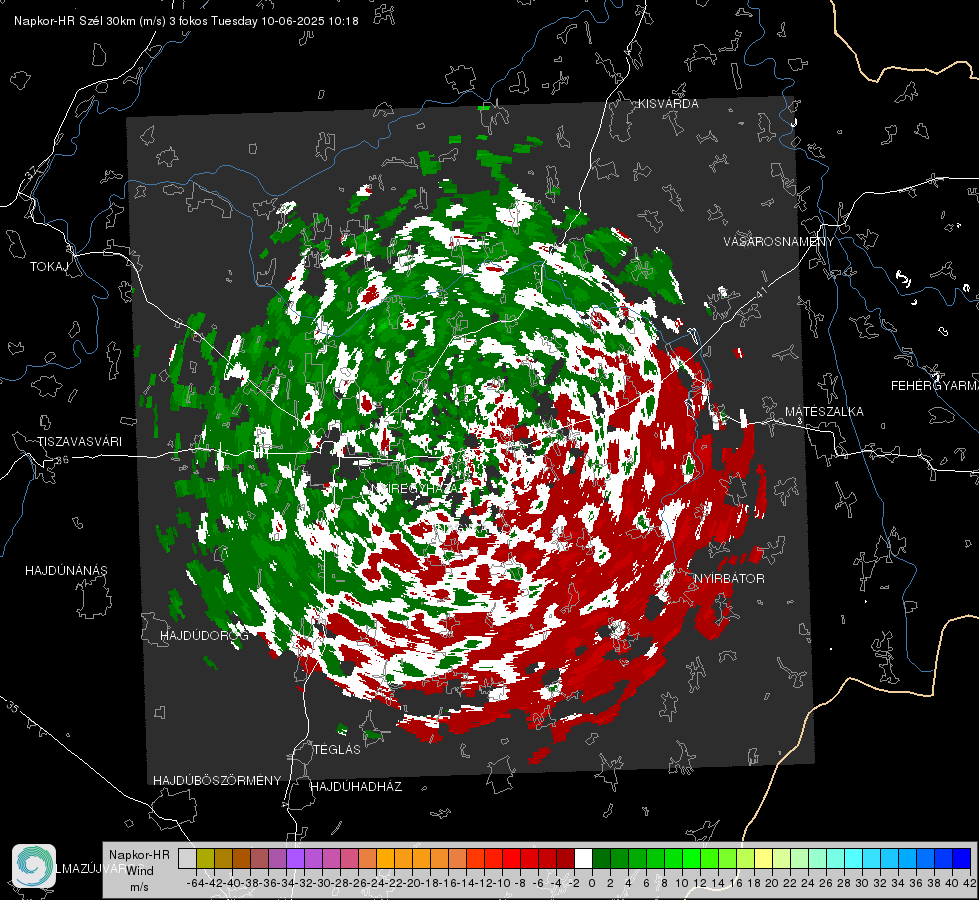Screen dimensions: 979x900
Task: Click the swirl logo icon at bottom-left
Action: coord(34,865)
